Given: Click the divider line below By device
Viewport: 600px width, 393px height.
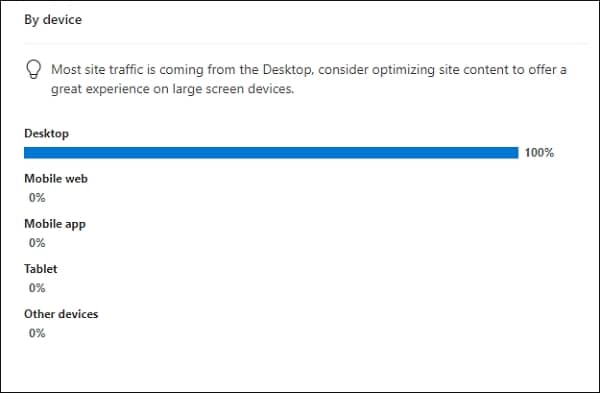Looking at the screenshot, I should [305, 44].
